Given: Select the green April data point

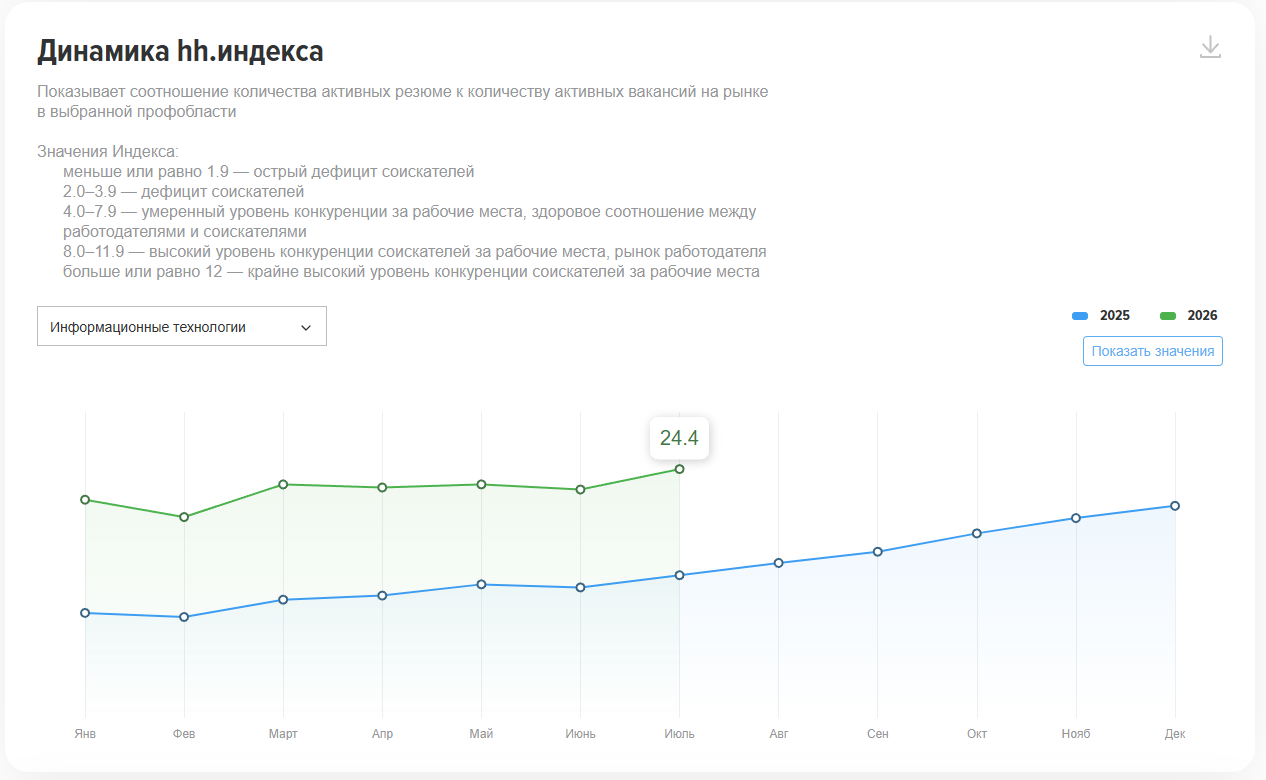Looking at the screenshot, I should tap(382, 487).
